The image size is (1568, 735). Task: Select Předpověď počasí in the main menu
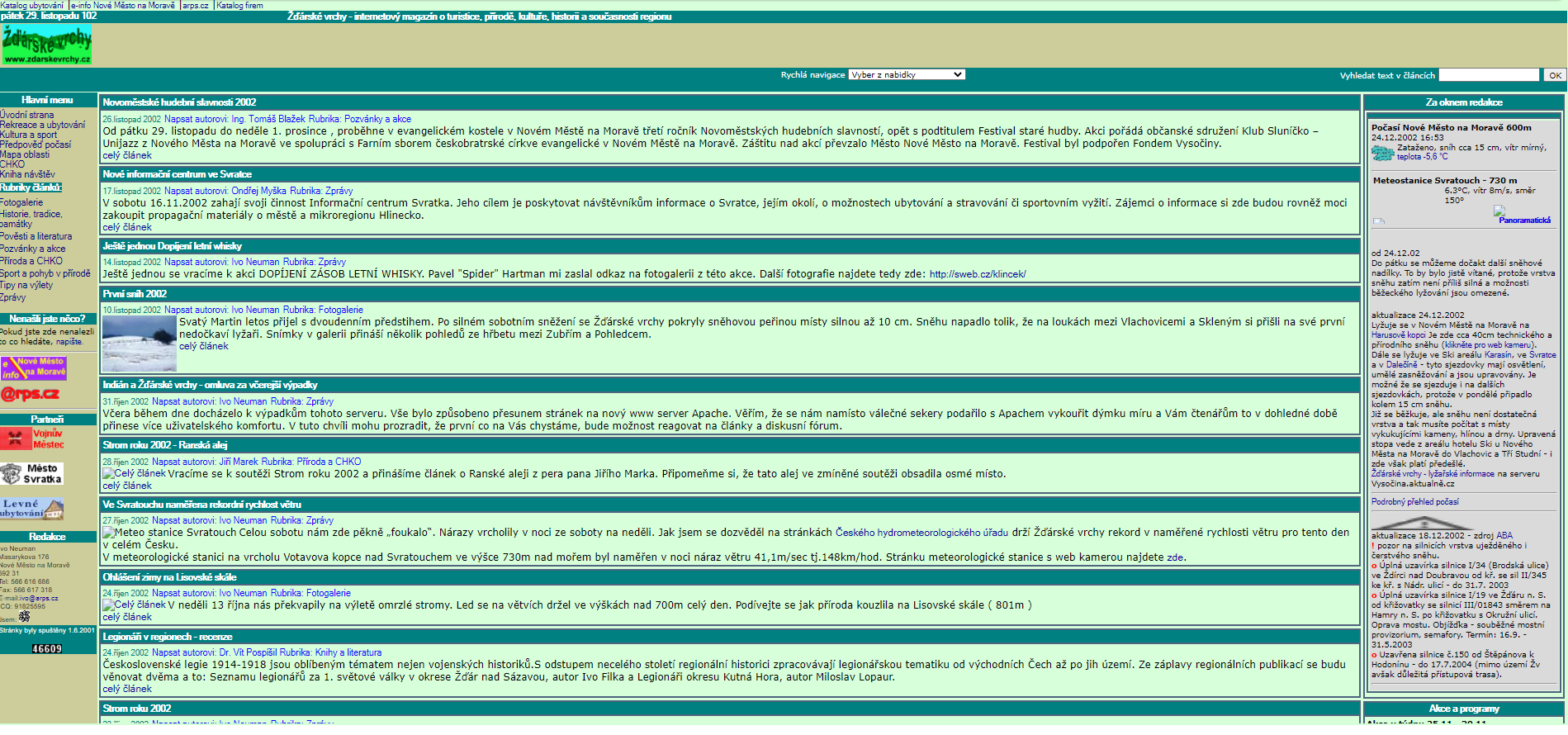click(36, 145)
